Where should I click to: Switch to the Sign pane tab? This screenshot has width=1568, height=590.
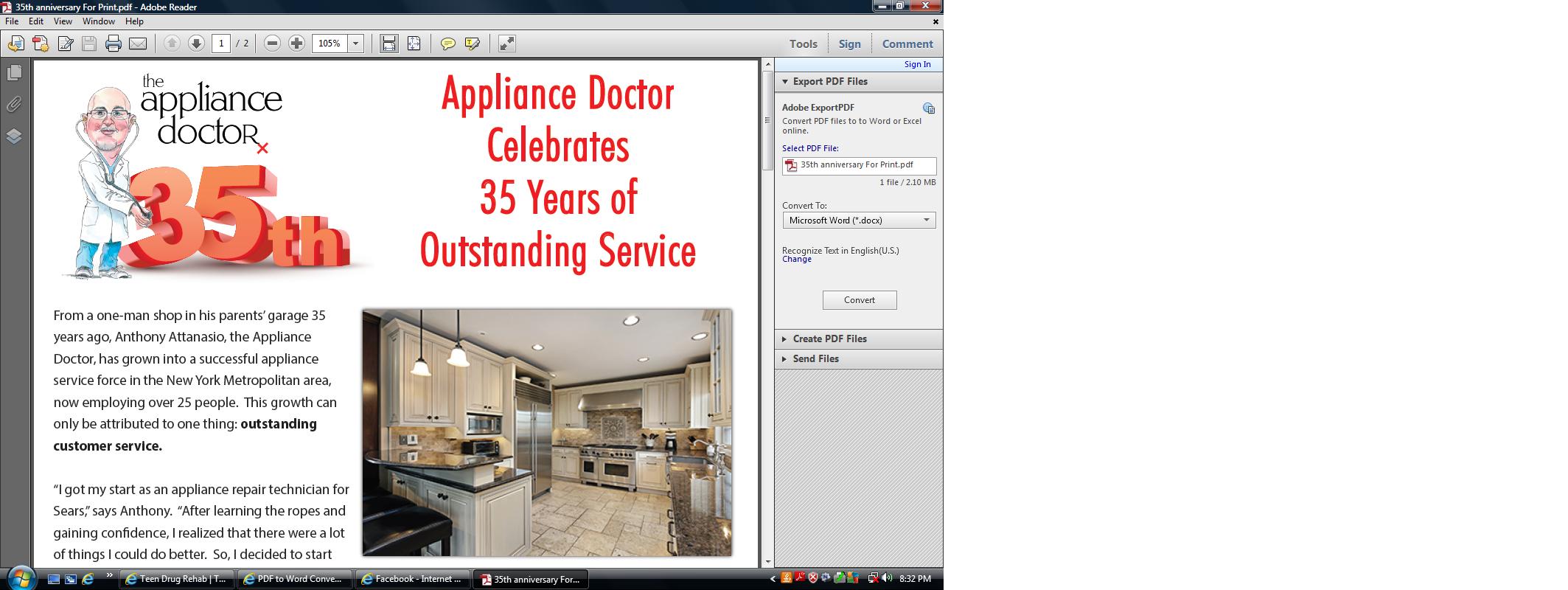(x=850, y=44)
